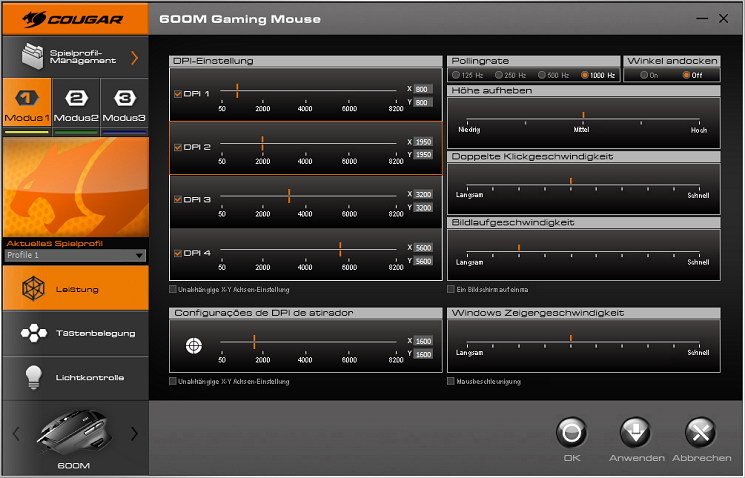Screen dimensions: 745x478
Task: Click the Anwenden download-arrow icon
Action: pos(636,433)
